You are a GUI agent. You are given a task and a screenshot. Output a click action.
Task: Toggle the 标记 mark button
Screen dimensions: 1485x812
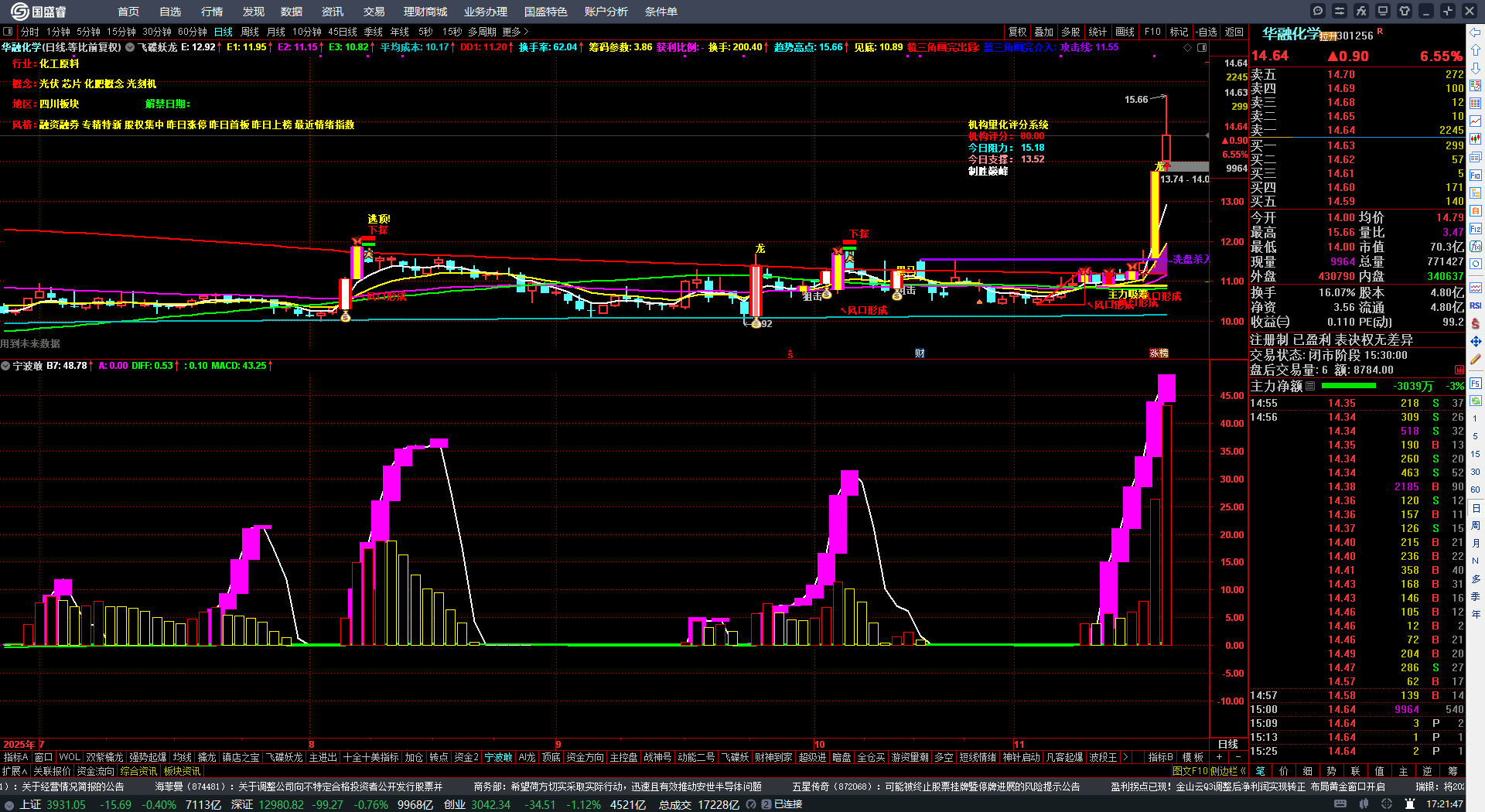click(x=1179, y=32)
